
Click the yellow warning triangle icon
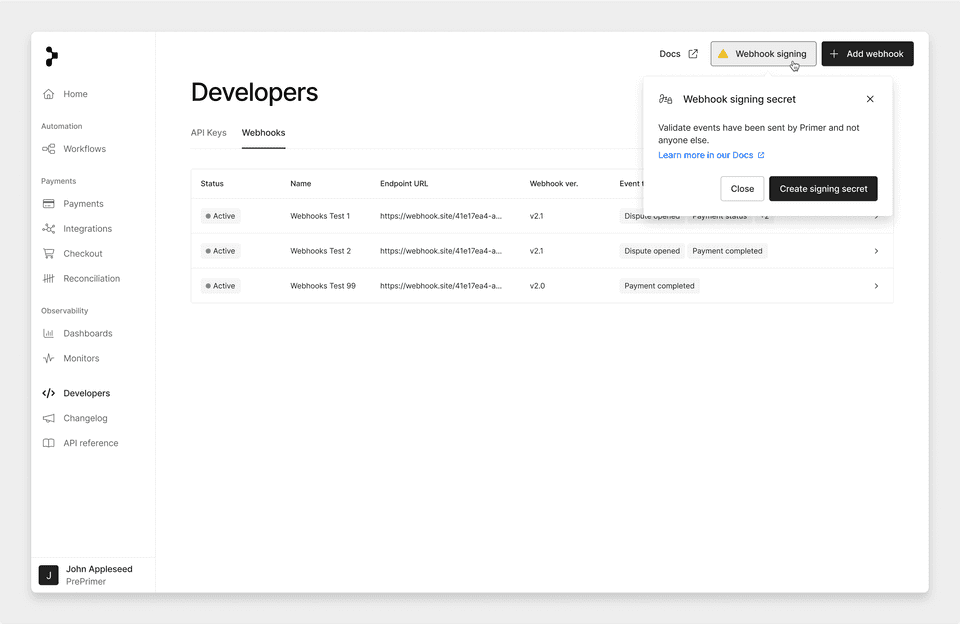(723, 54)
